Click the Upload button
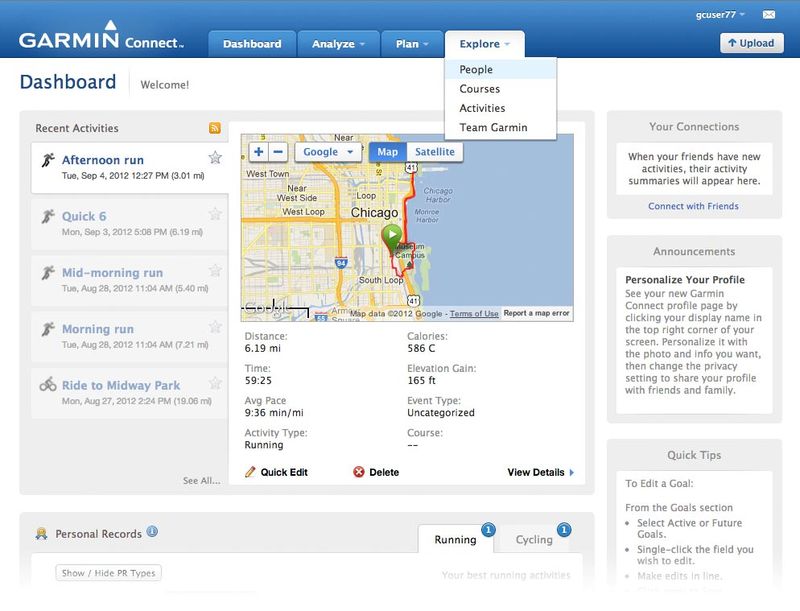800x611 pixels. (x=752, y=43)
